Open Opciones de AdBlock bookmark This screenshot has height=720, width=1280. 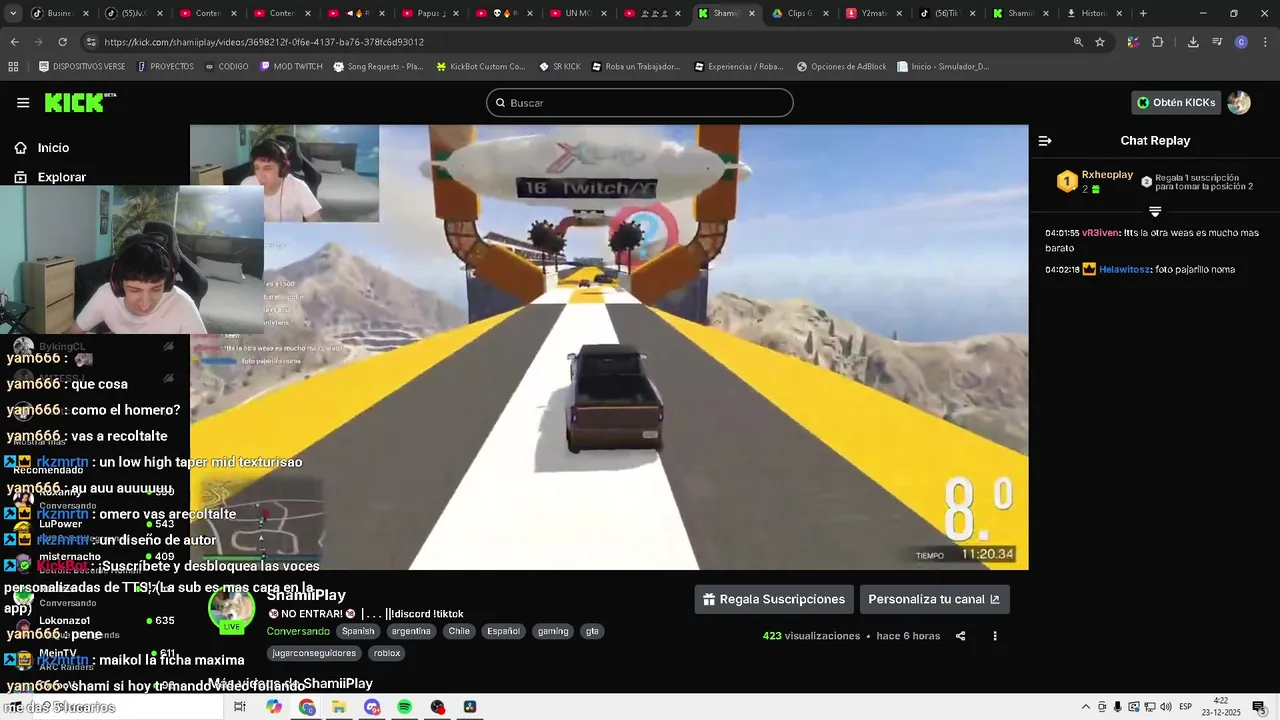[841, 67]
